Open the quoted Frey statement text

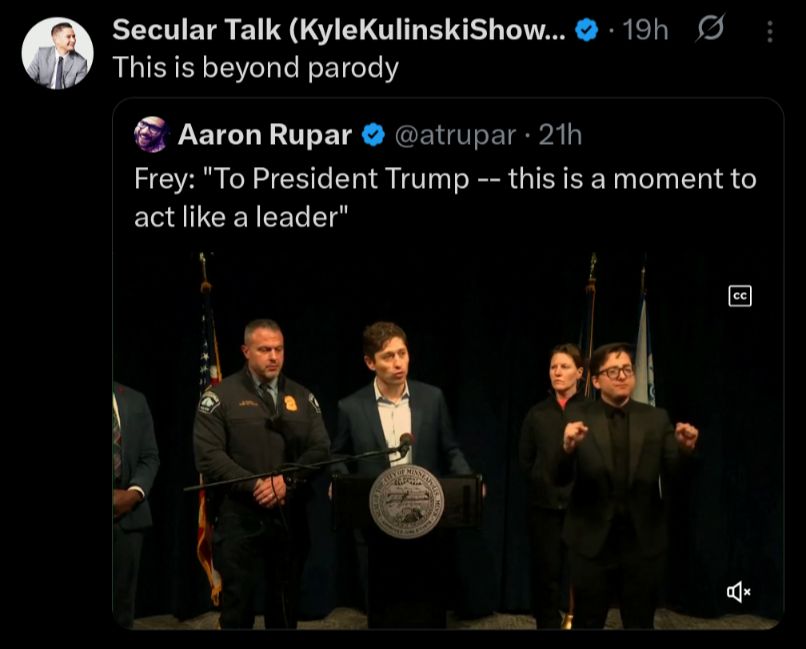tap(445, 197)
